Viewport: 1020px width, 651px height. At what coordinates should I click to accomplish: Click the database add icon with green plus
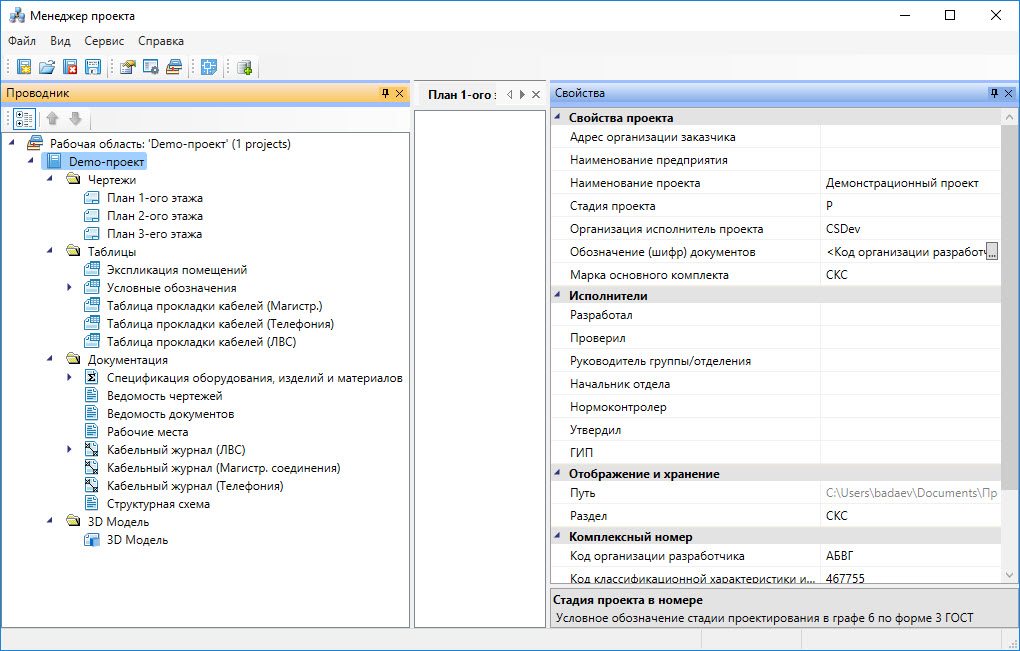point(244,67)
